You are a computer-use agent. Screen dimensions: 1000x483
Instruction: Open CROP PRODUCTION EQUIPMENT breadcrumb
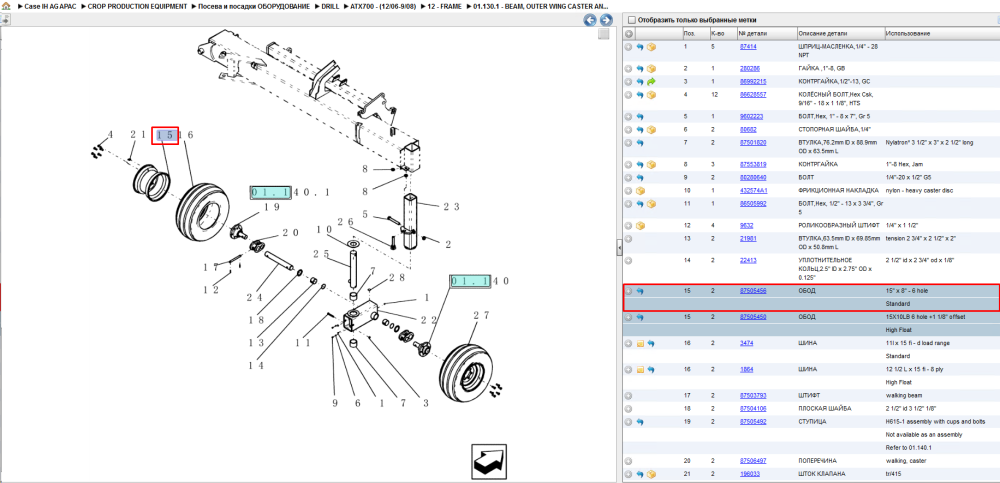coord(138,6)
